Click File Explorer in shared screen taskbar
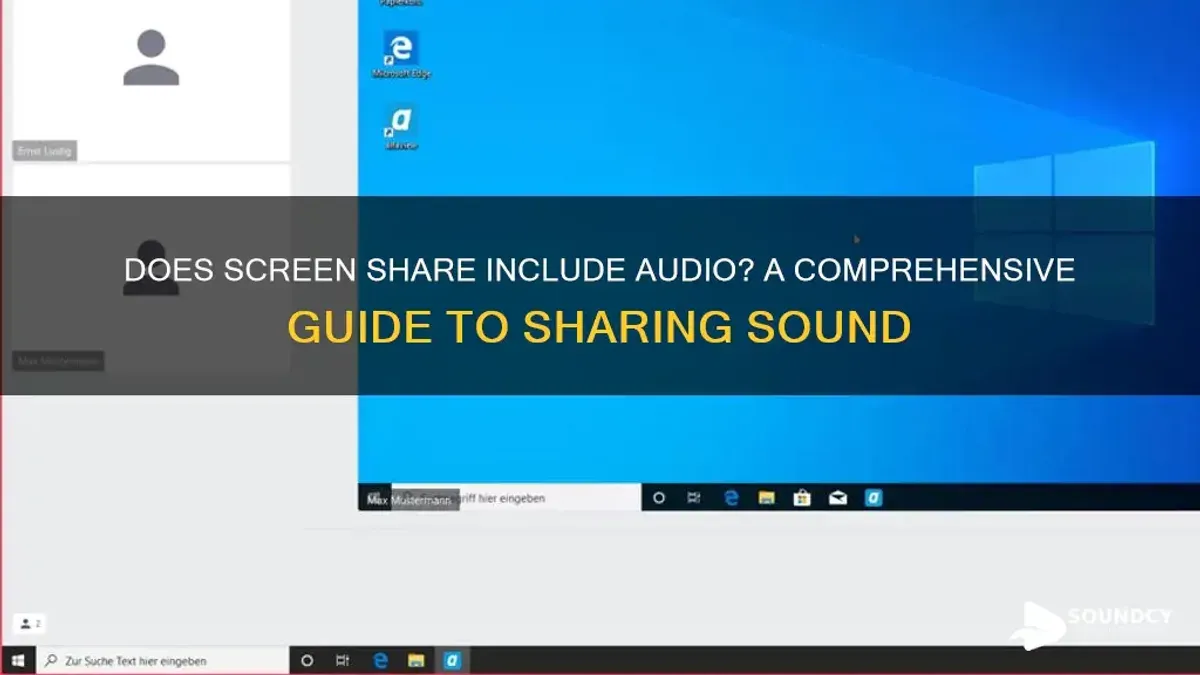1200x675 pixels. coord(766,497)
